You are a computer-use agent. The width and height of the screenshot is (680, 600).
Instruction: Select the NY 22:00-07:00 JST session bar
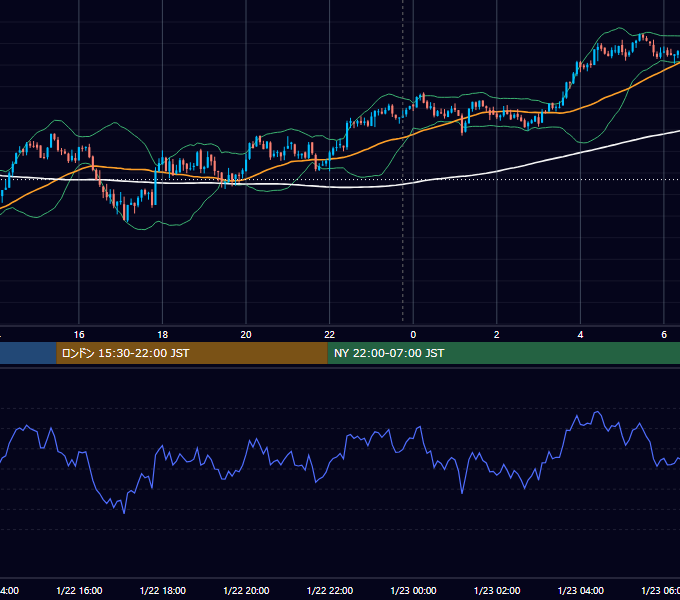click(x=503, y=353)
